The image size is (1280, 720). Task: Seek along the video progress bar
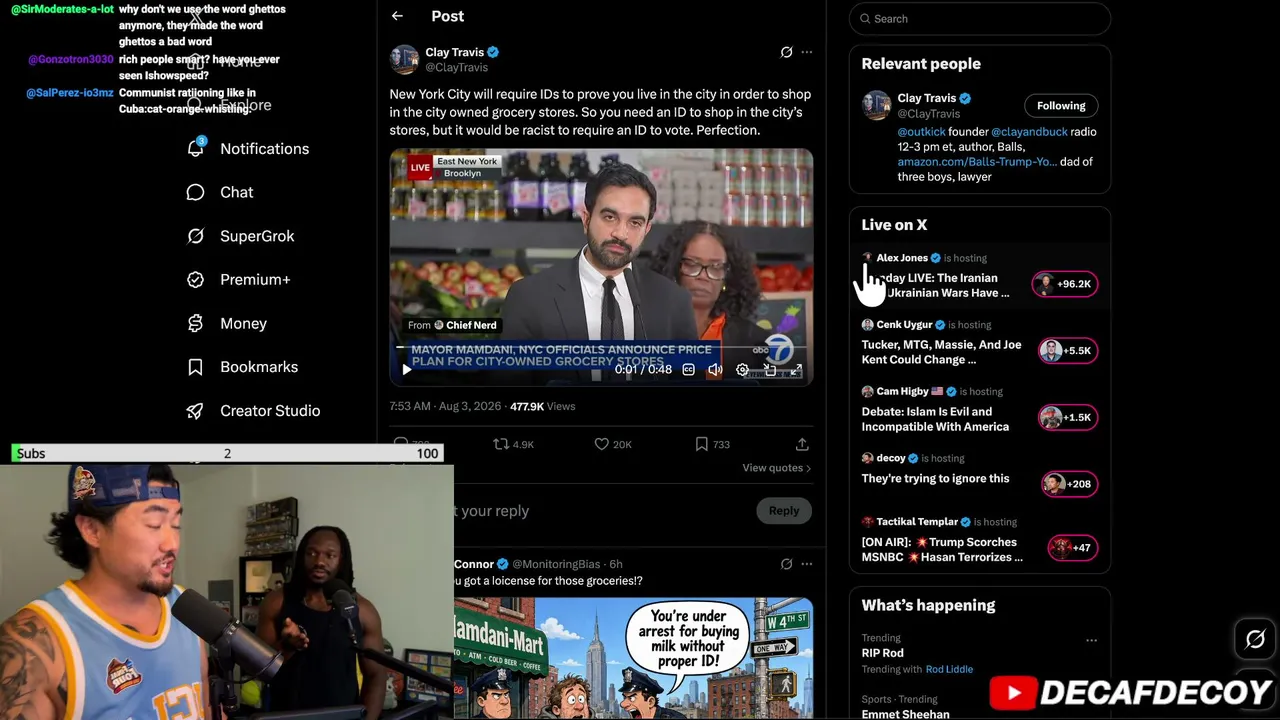tap(601, 348)
